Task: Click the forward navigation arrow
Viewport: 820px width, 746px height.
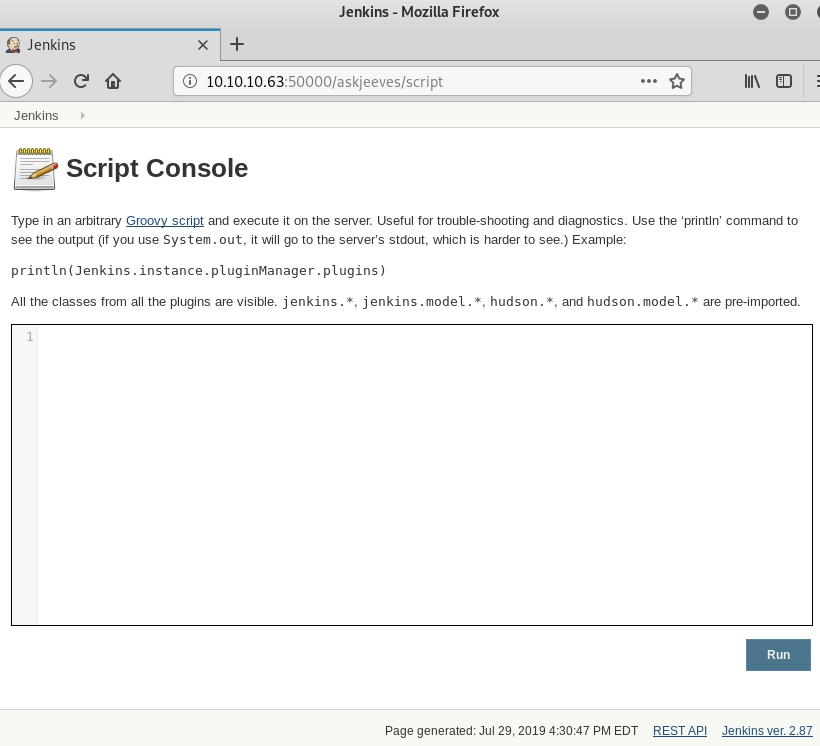Action: click(x=49, y=81)
